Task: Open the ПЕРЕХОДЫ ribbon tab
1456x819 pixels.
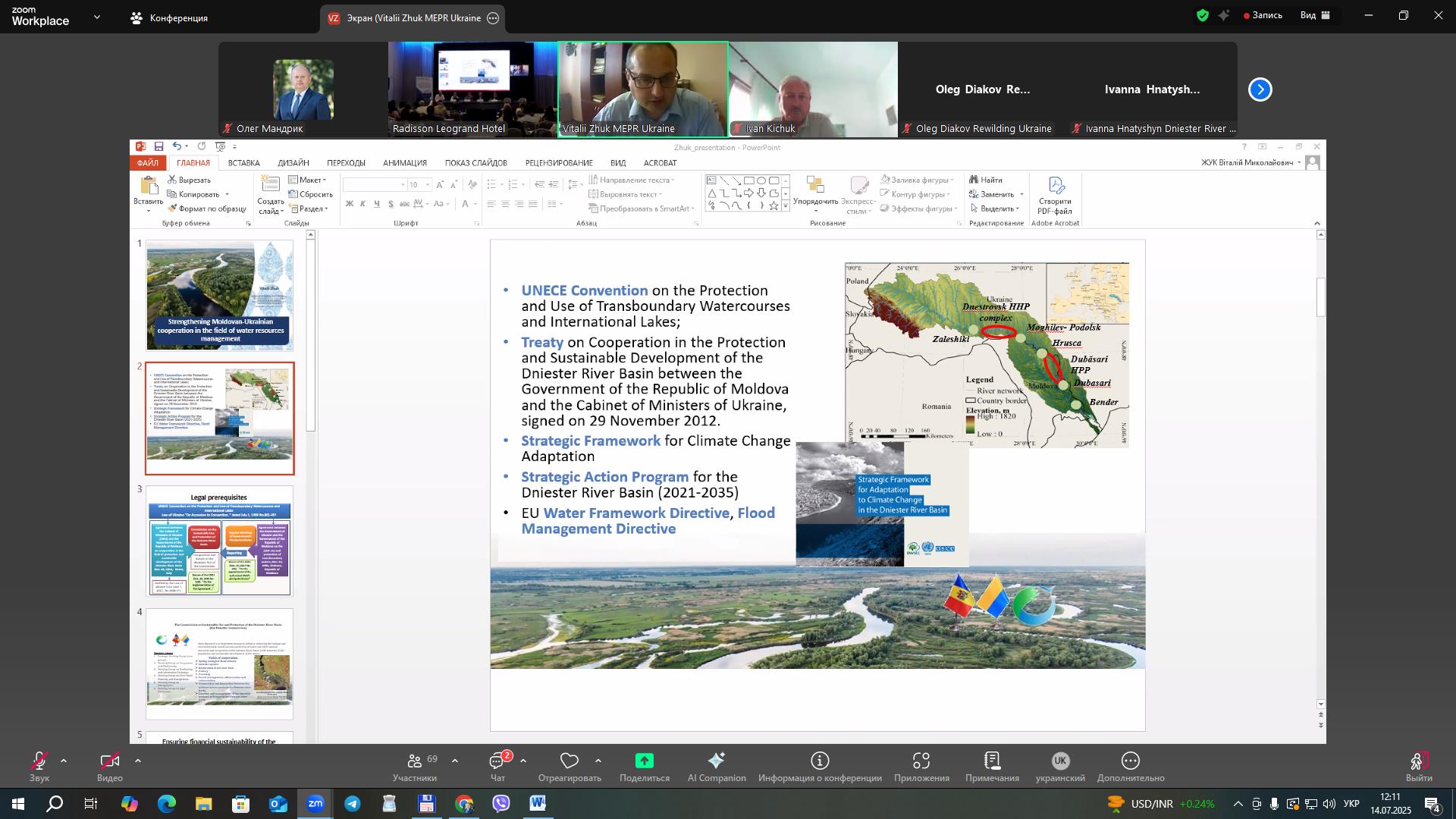Action: 347,163
